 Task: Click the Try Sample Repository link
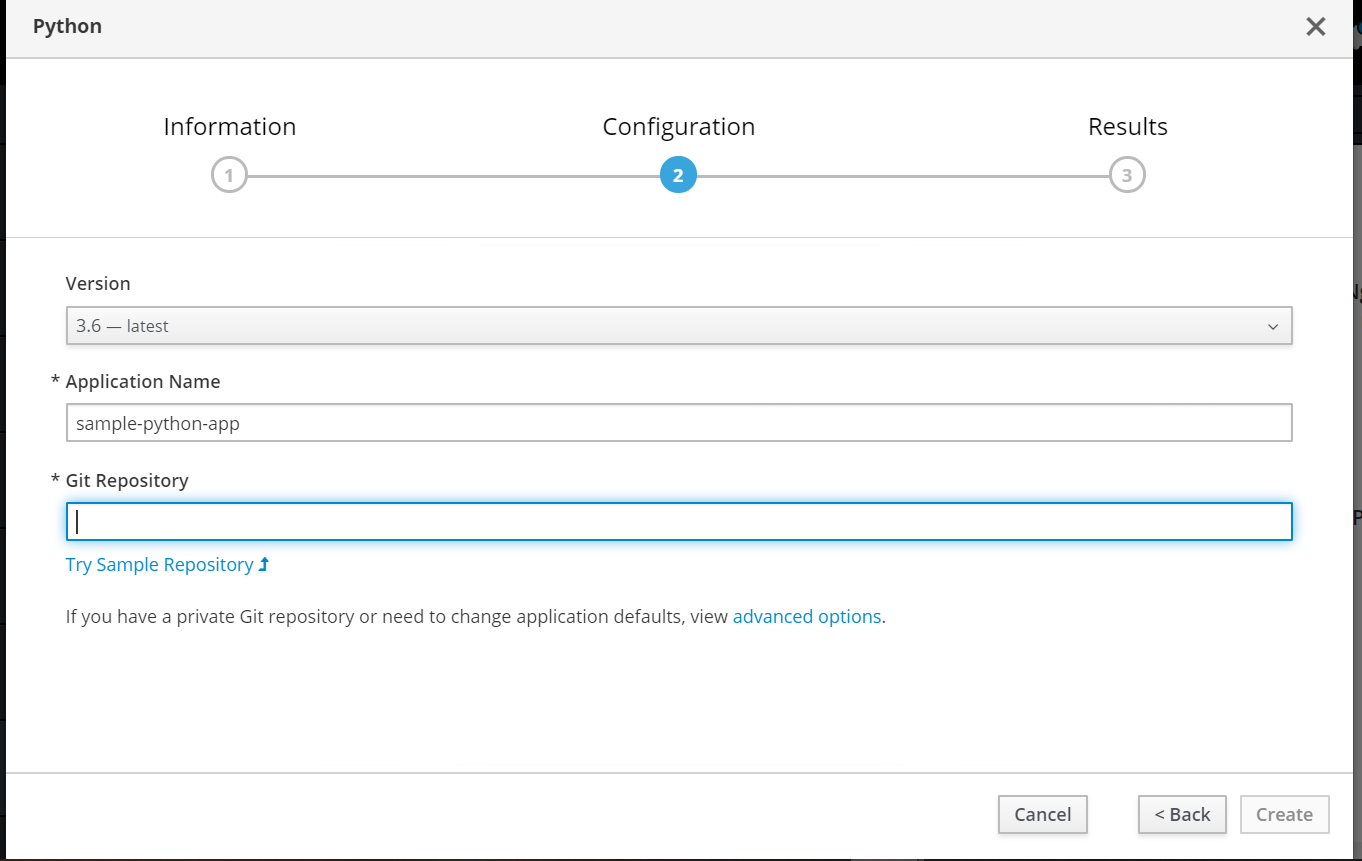pyautogui.click(x=160, y=563)
